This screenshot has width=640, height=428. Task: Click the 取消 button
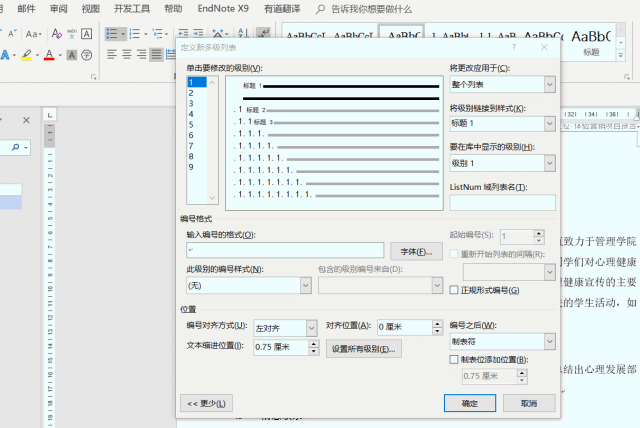tap(529, 403)
